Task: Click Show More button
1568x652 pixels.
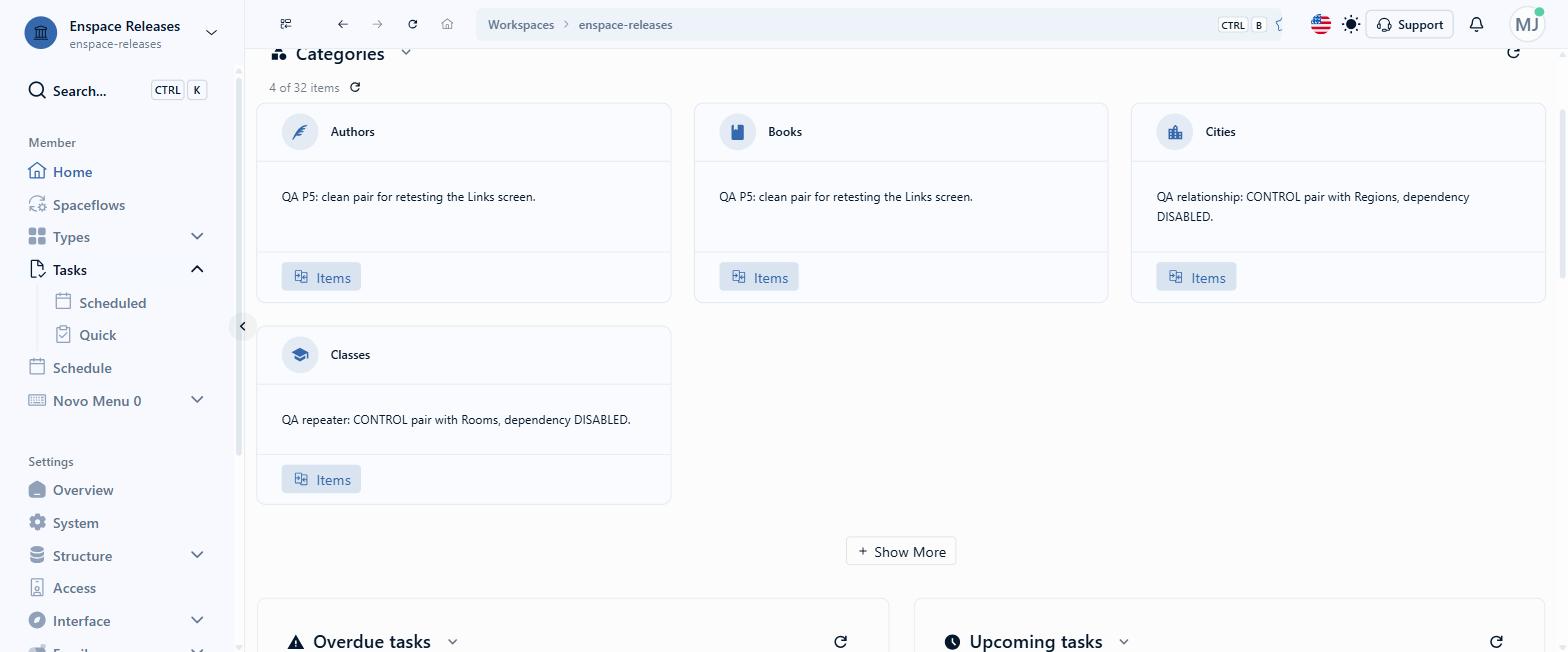Action: tap(901, 551)
